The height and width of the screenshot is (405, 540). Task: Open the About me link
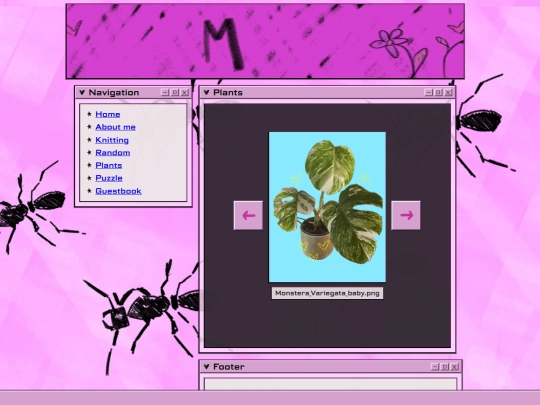point(115,127)
